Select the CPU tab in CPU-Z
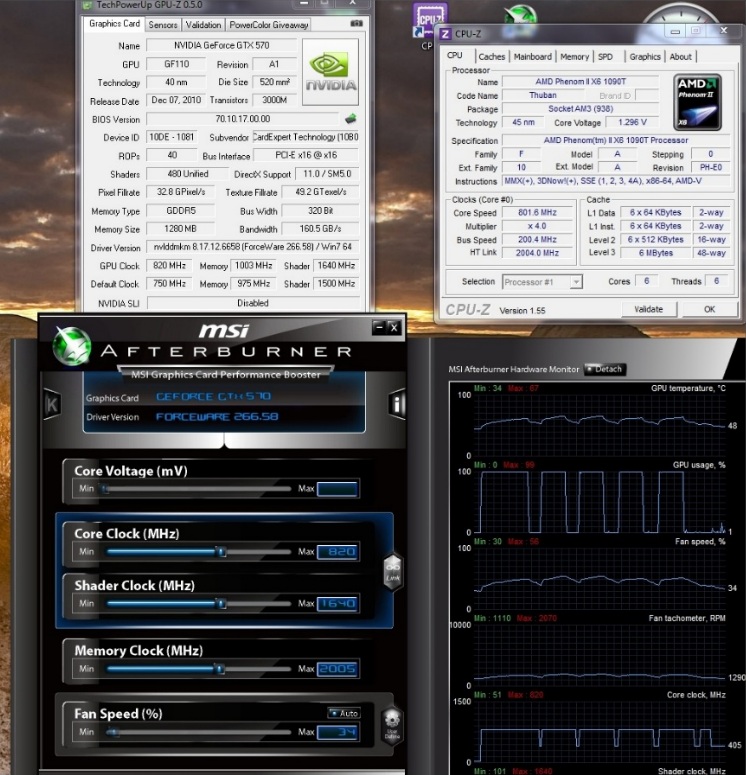The height and width of the screenshot is (775, 746). tap(455, 56)
